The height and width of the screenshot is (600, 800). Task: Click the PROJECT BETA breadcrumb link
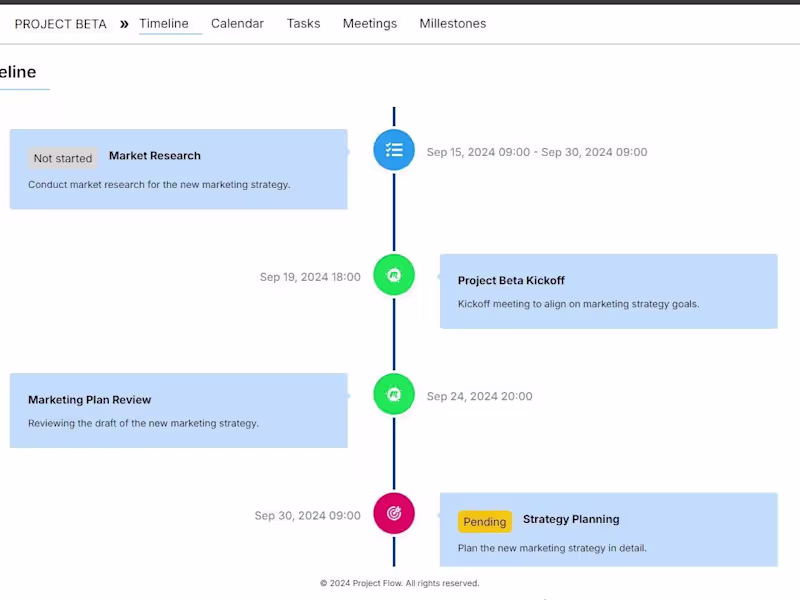pos(61,24)
